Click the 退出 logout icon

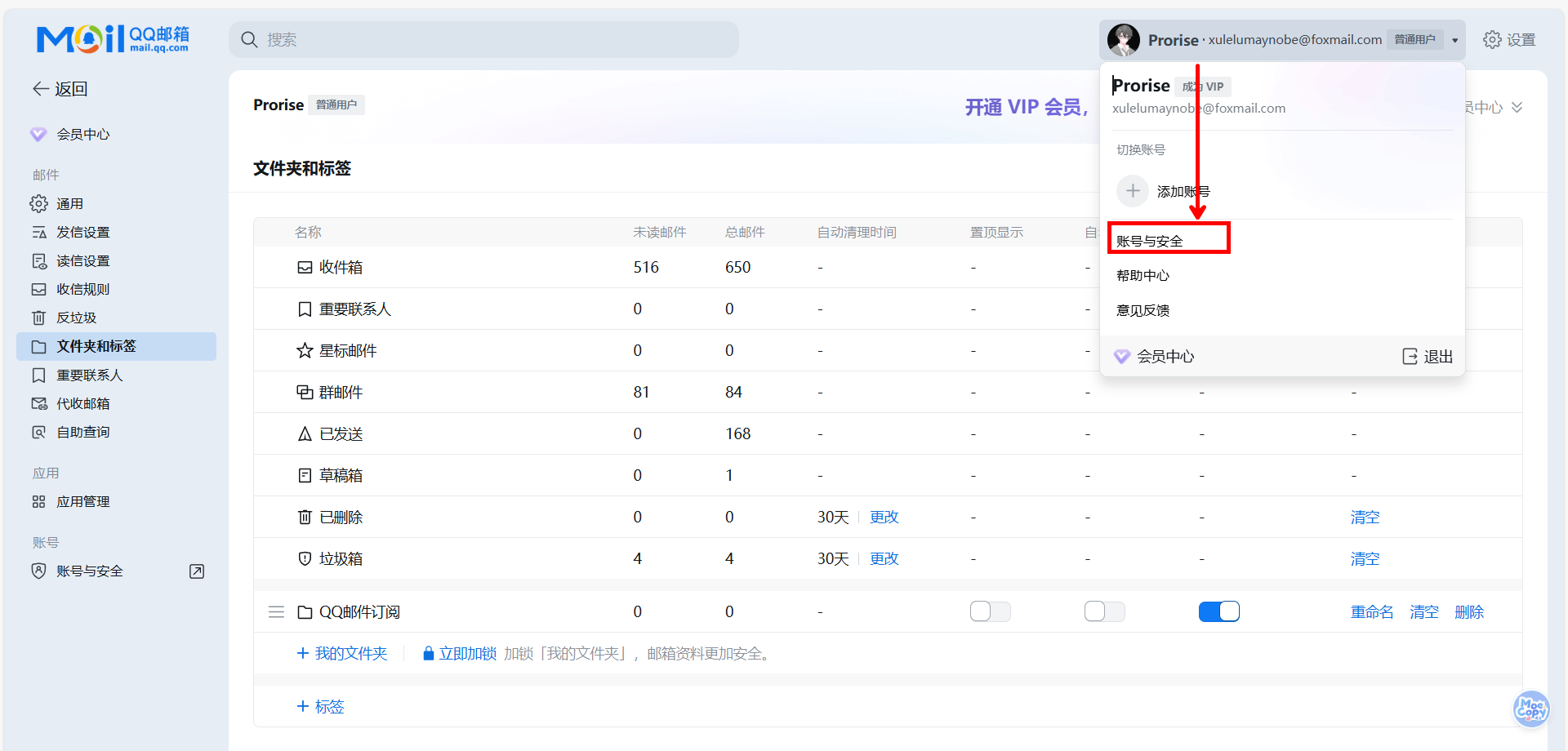pyautogui.click(x=1410, y=357)
